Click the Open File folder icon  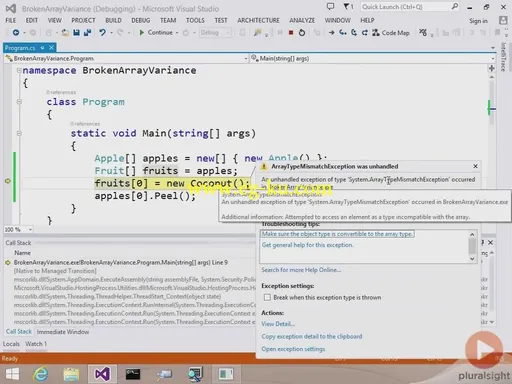(x=66, y=32)
